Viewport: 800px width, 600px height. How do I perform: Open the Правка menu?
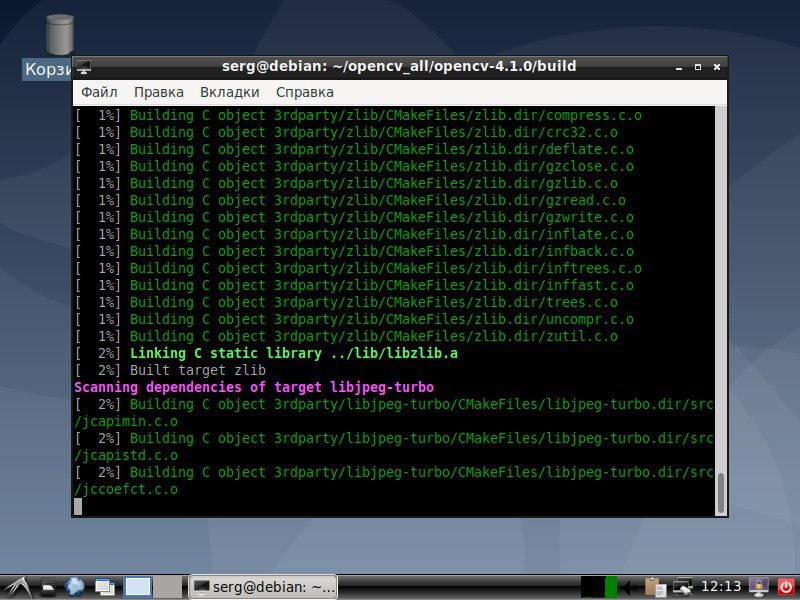tap(159, 92)
